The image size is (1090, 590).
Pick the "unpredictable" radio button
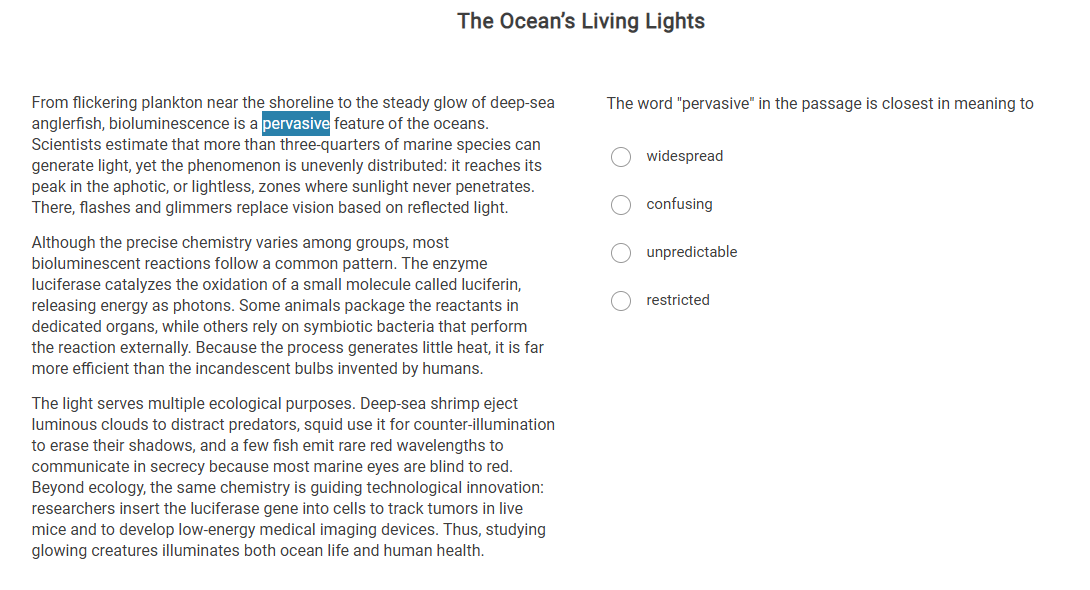point(621,253)
